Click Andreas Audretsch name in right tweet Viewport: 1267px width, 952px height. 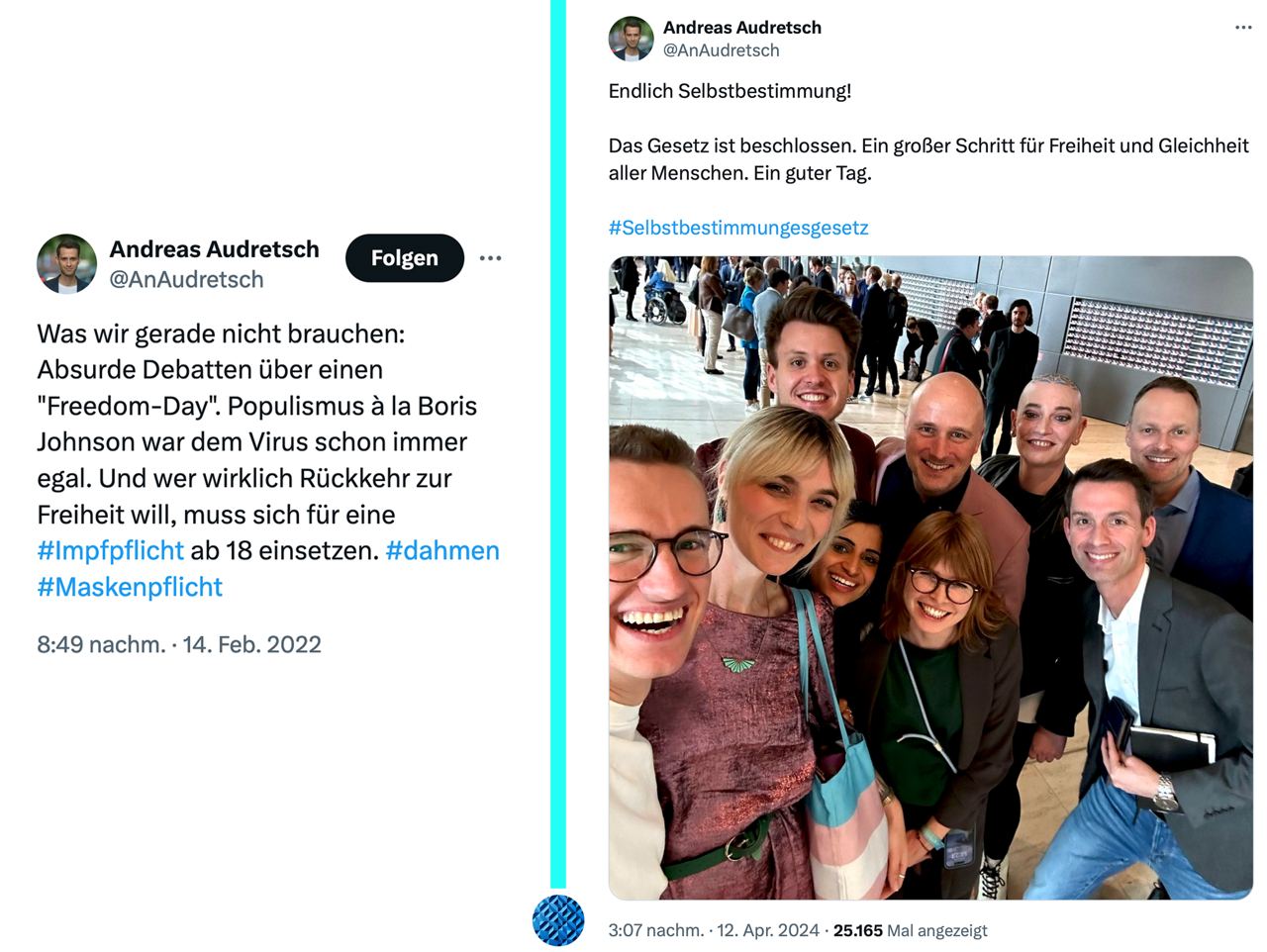pos(742,28)
